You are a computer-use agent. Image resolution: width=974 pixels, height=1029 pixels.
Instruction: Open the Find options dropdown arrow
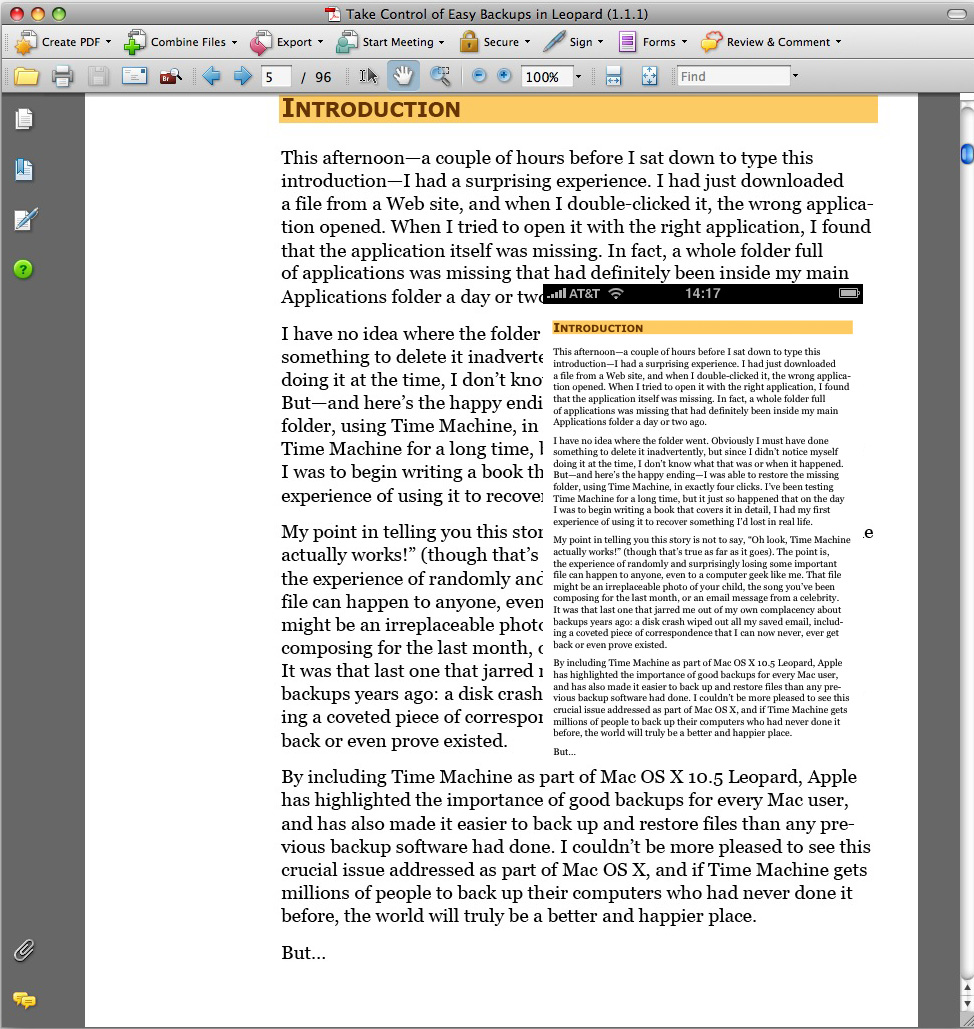[795, 76]
